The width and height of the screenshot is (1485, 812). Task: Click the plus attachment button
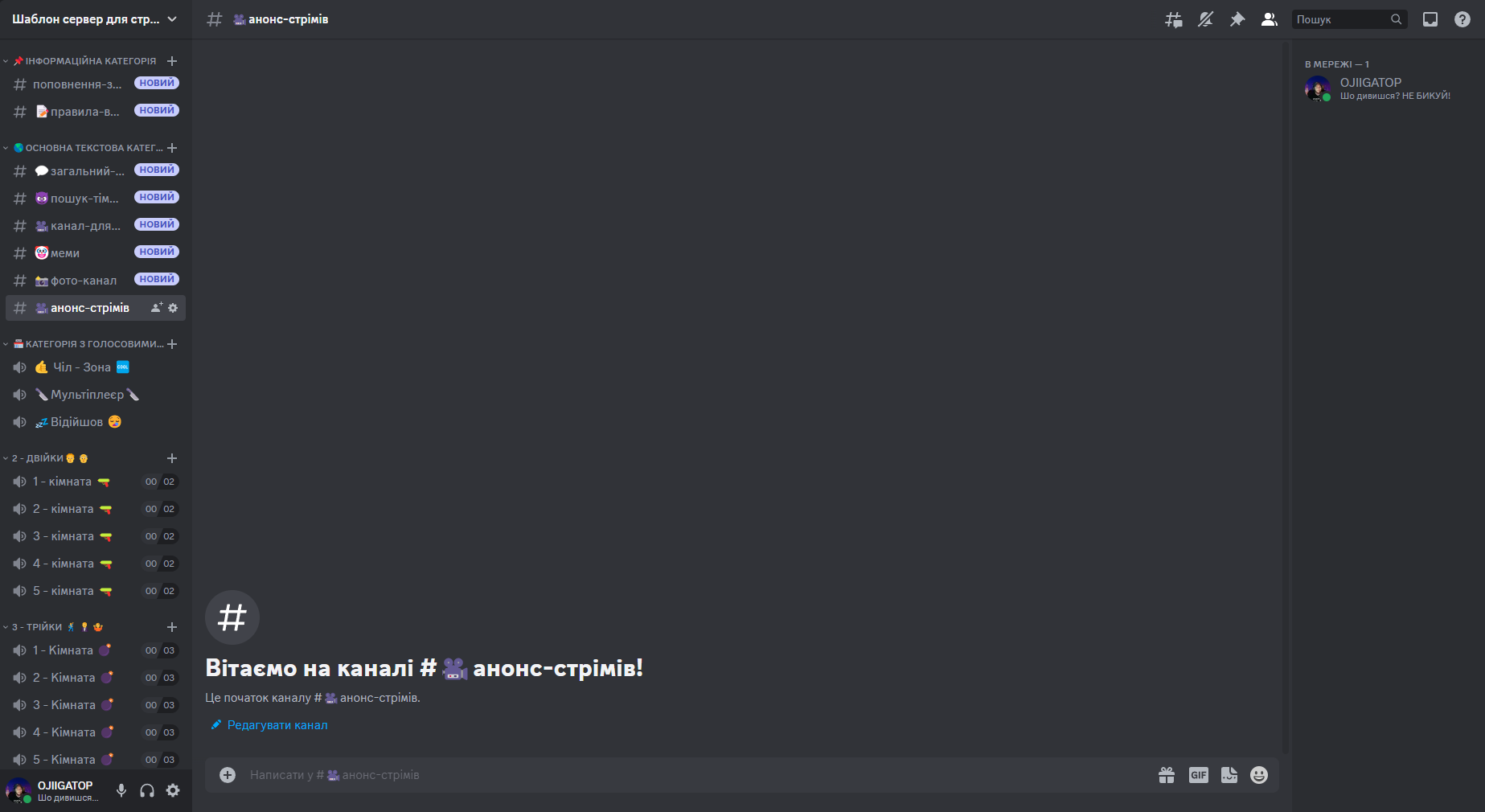click(228, 775)
